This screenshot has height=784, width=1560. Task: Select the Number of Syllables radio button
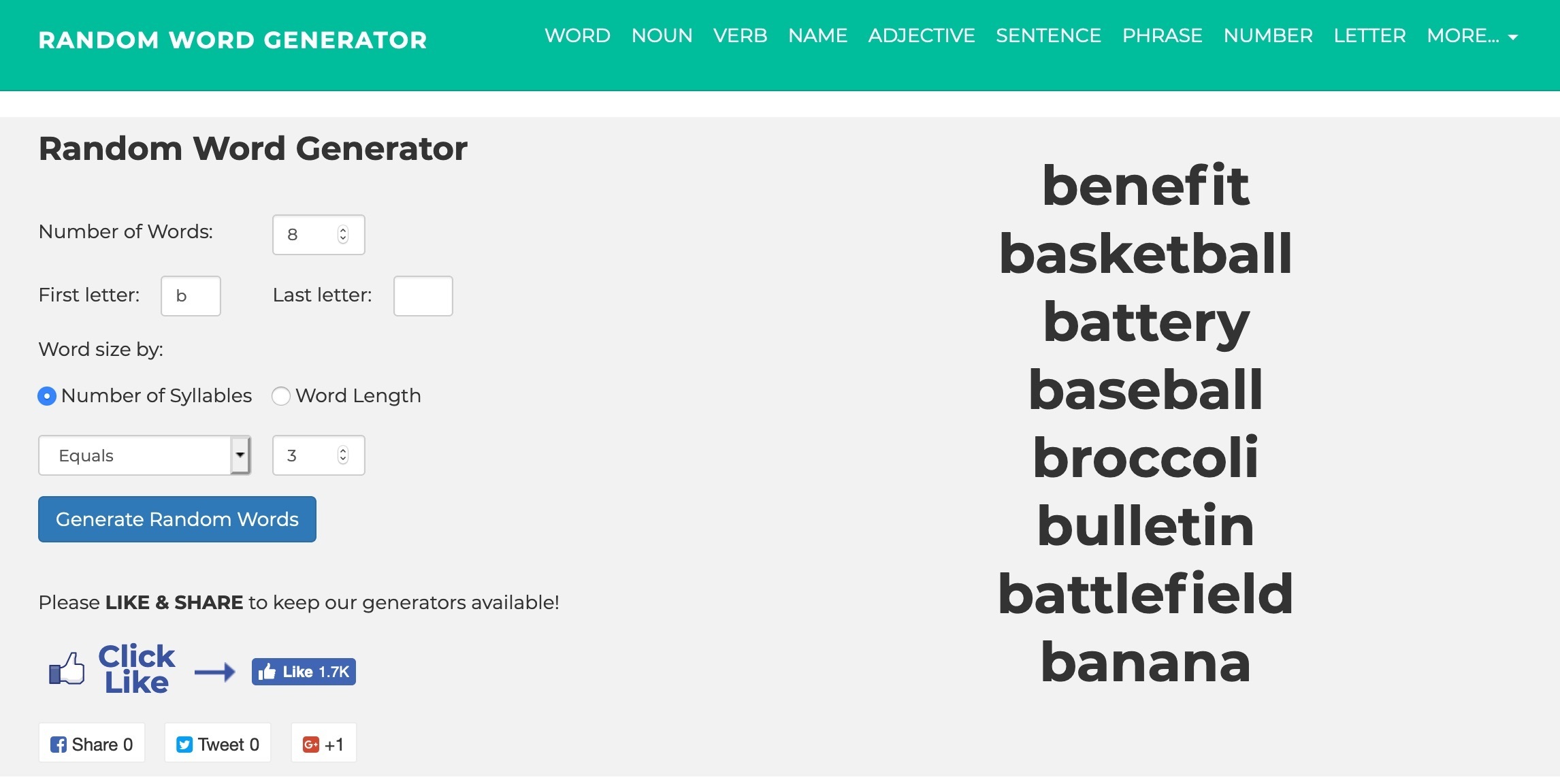[47, 396]
